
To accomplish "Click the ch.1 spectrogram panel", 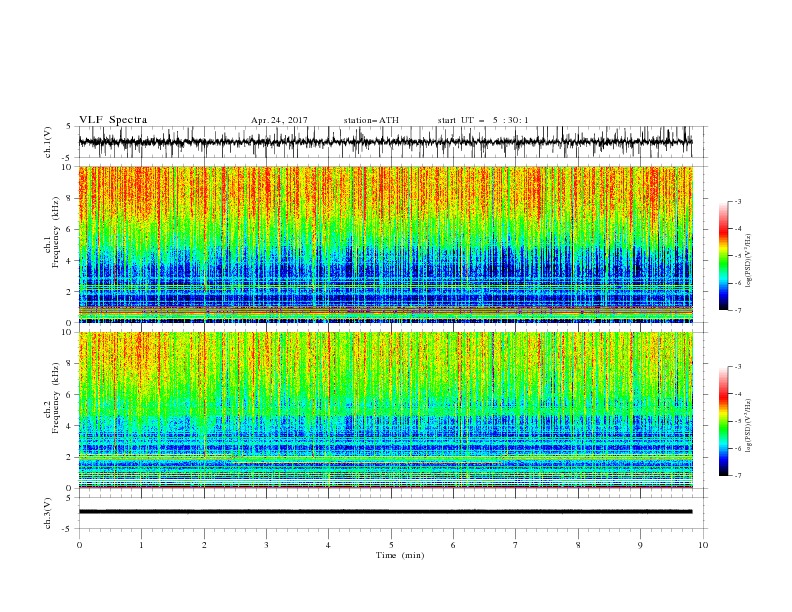I will tap(385, 244).
